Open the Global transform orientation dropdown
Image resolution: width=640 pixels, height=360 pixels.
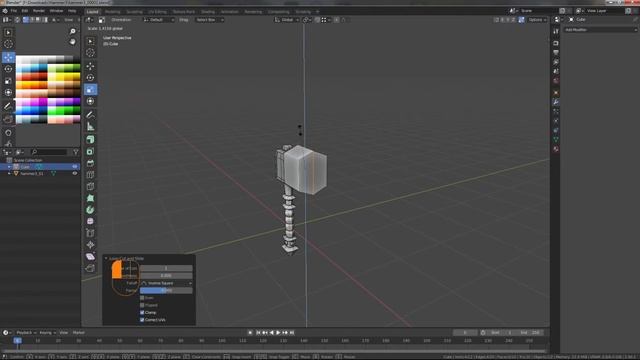(x=287, y=20)
